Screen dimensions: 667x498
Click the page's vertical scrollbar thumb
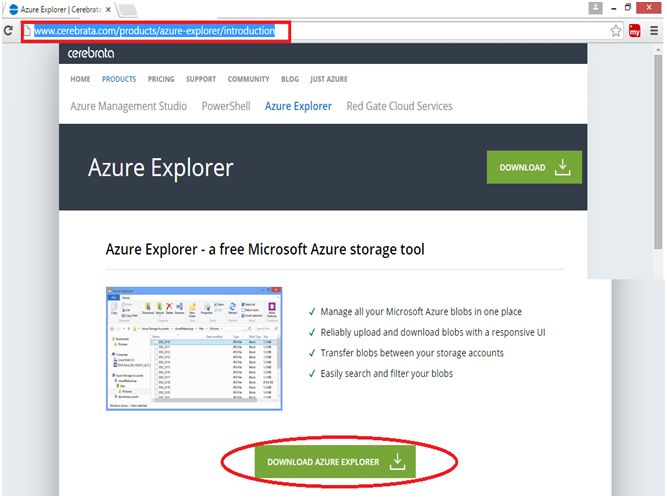[658, 151]
